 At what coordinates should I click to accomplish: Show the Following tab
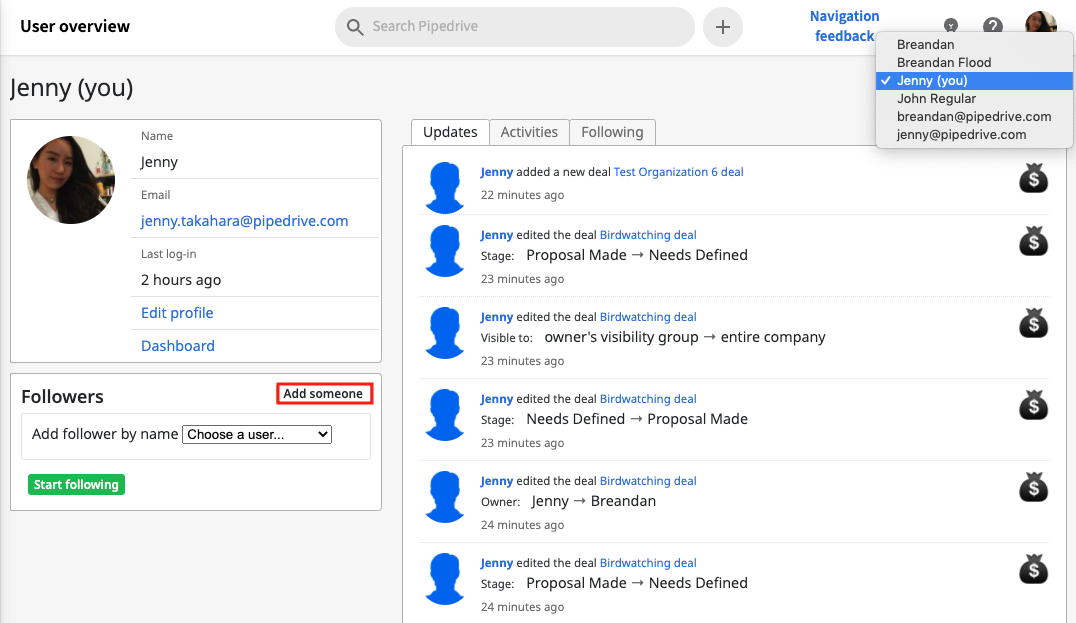(612, 132)
